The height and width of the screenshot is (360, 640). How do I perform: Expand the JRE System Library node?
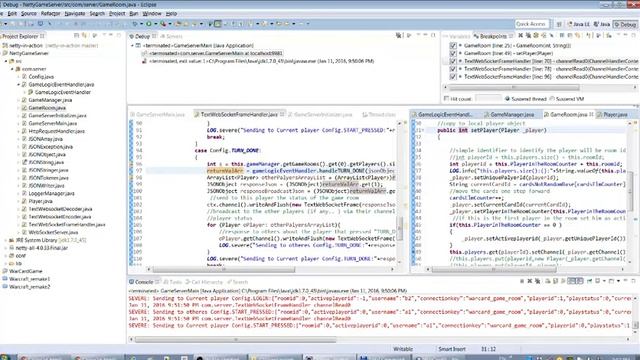(x=6, y=240)
